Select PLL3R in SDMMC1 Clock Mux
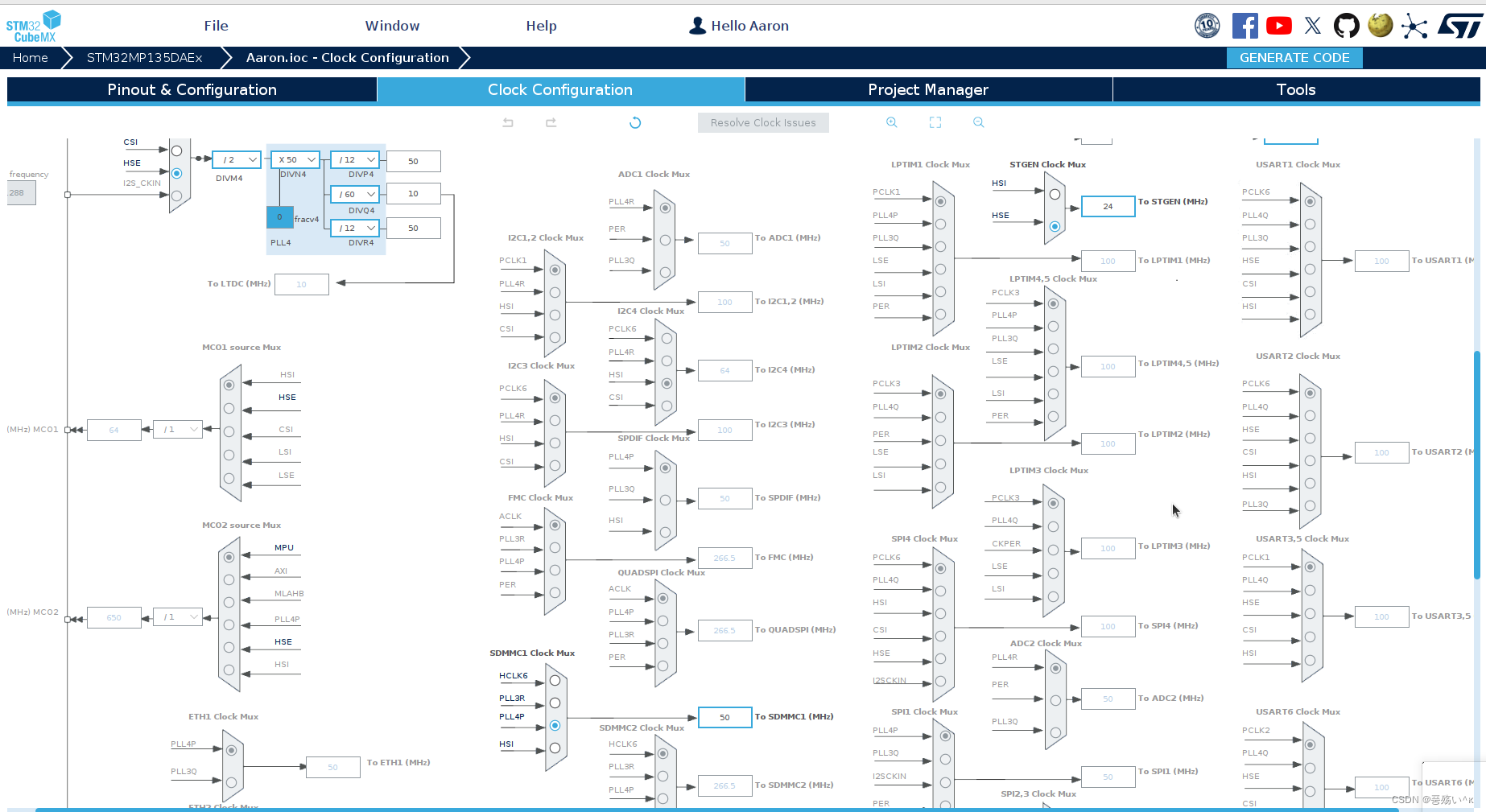 (x=555, y=703)
